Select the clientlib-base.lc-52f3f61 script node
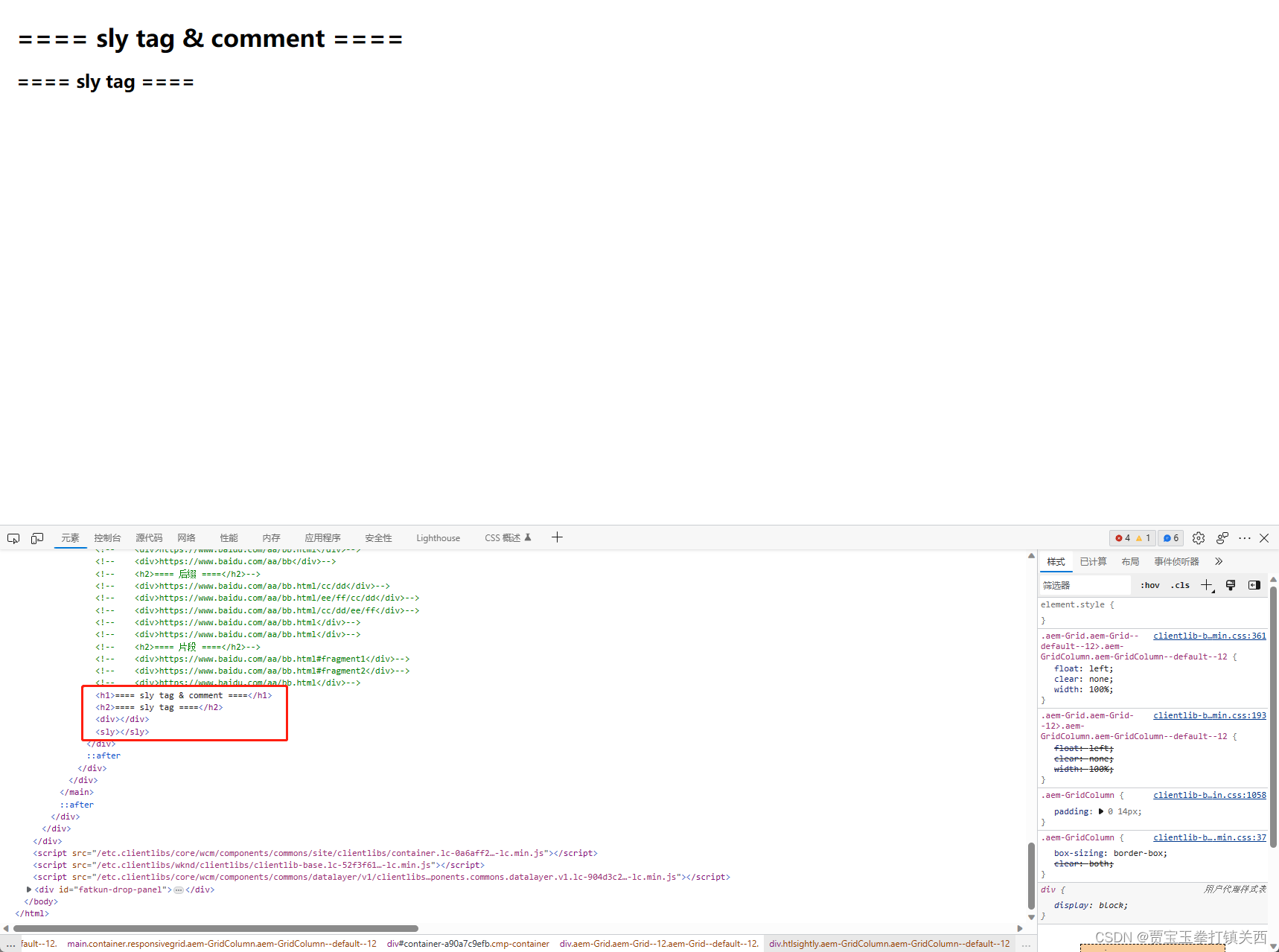The width and height of the screenshot is (1279, 952). tap(258, 866)
